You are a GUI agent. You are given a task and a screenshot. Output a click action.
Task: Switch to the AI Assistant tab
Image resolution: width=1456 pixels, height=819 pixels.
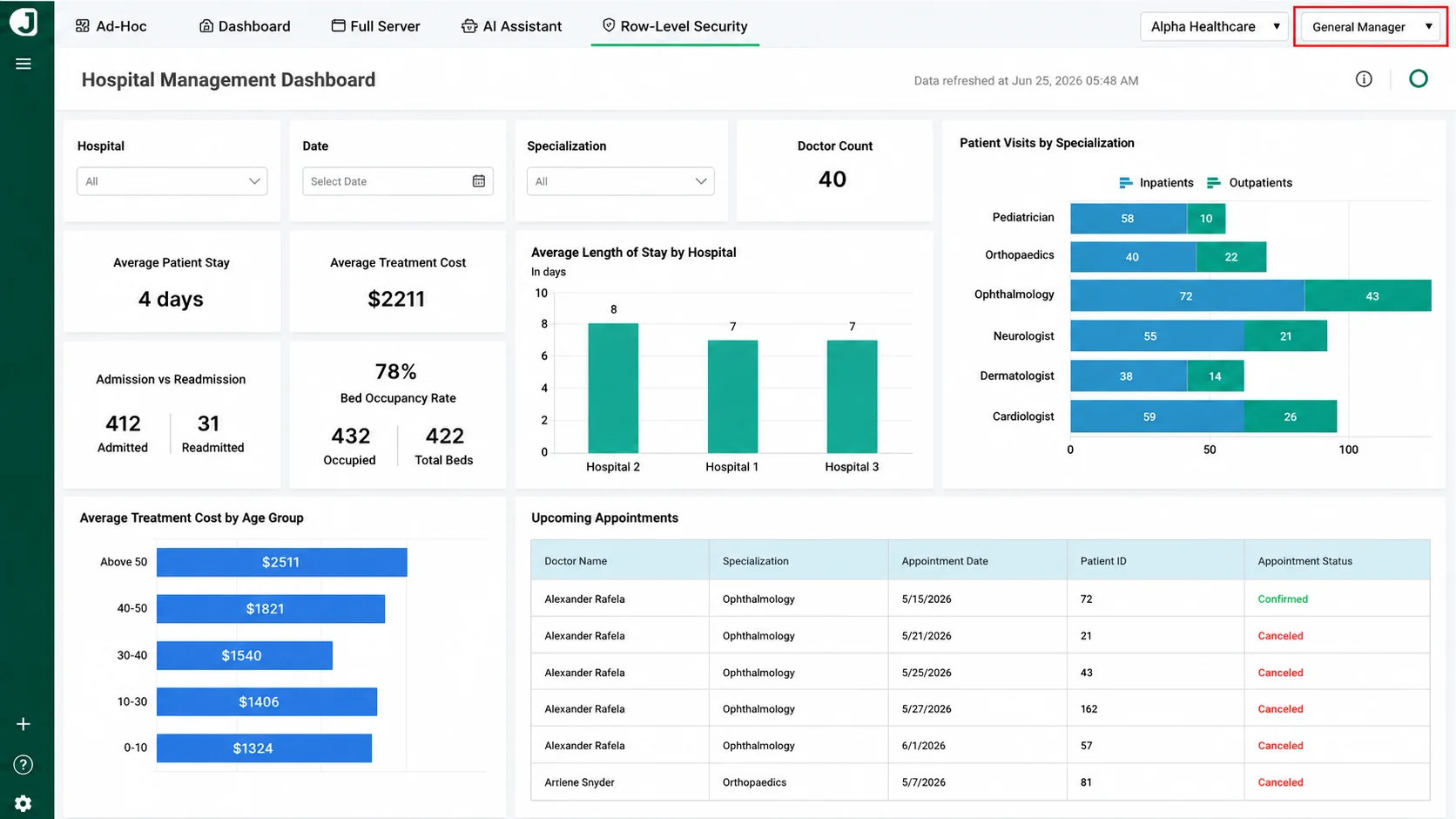(x=512, y=26)
